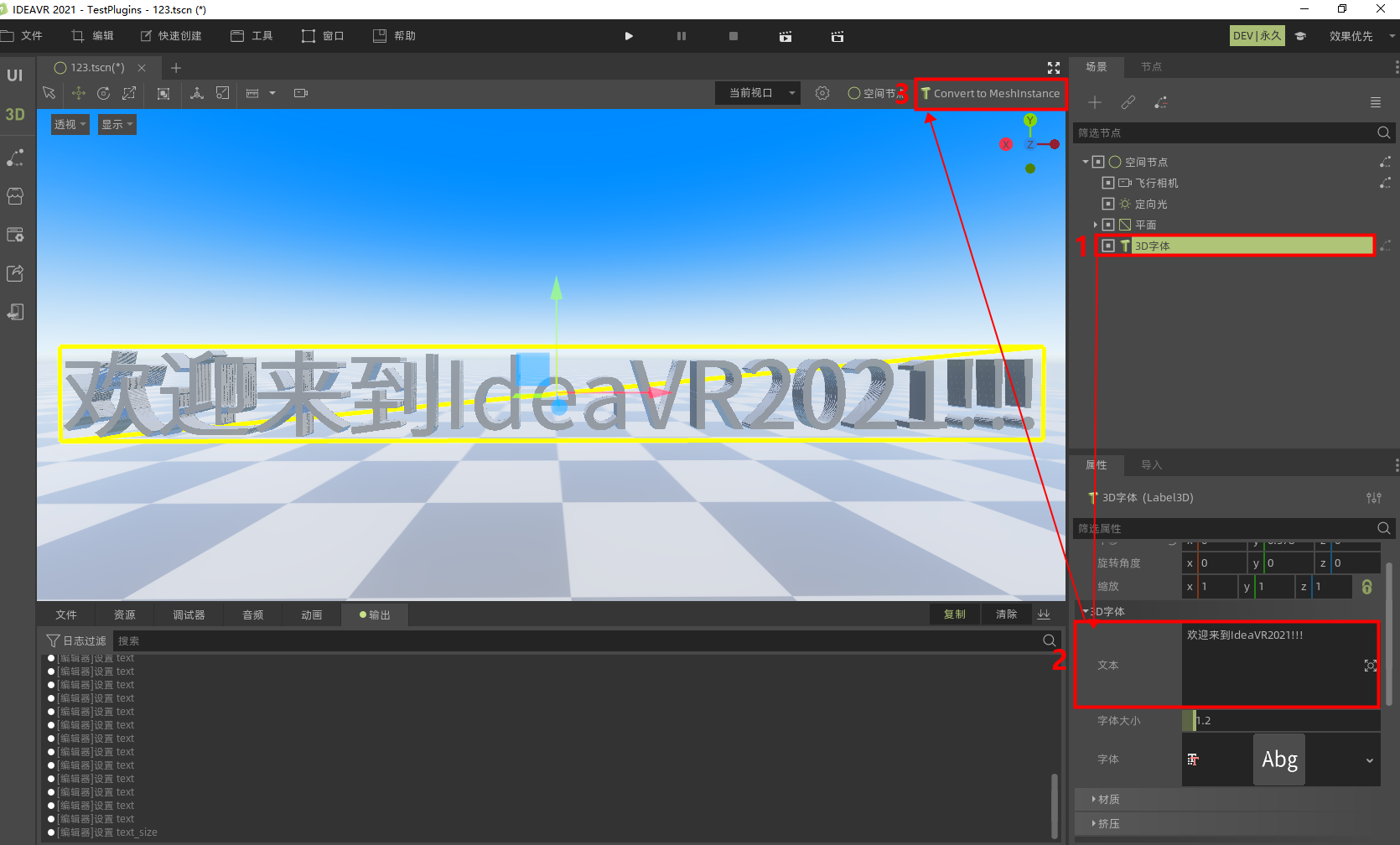Toggle local space axes icon

pos(197,93)
